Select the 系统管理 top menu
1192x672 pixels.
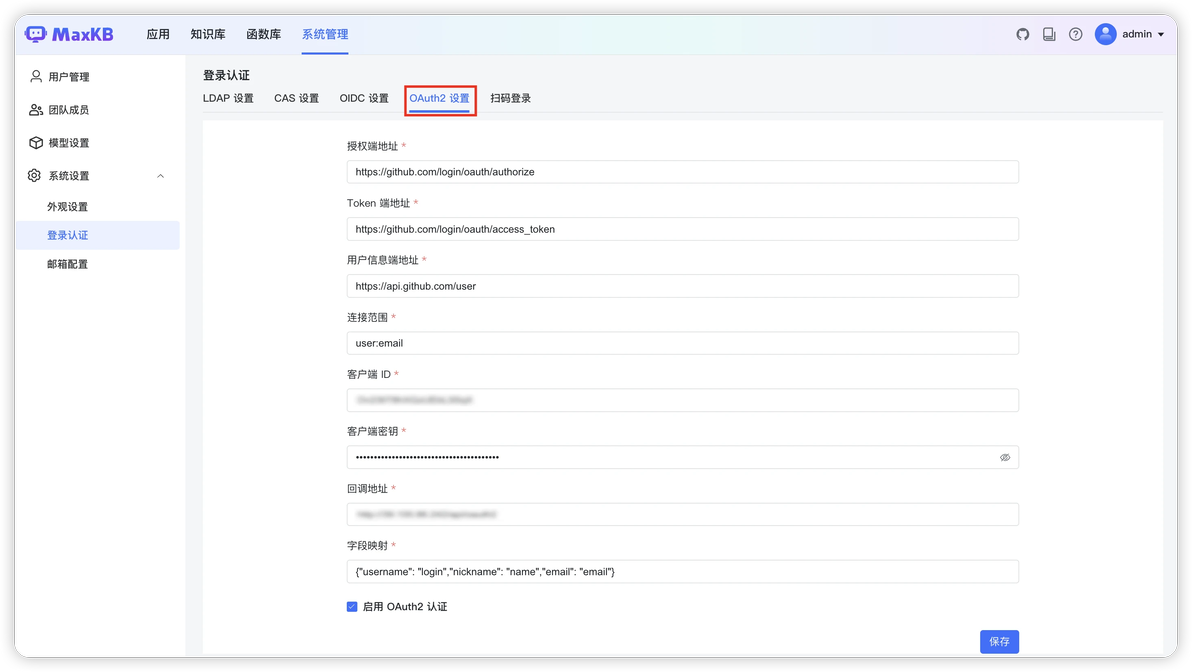click(x=325, y=34)
